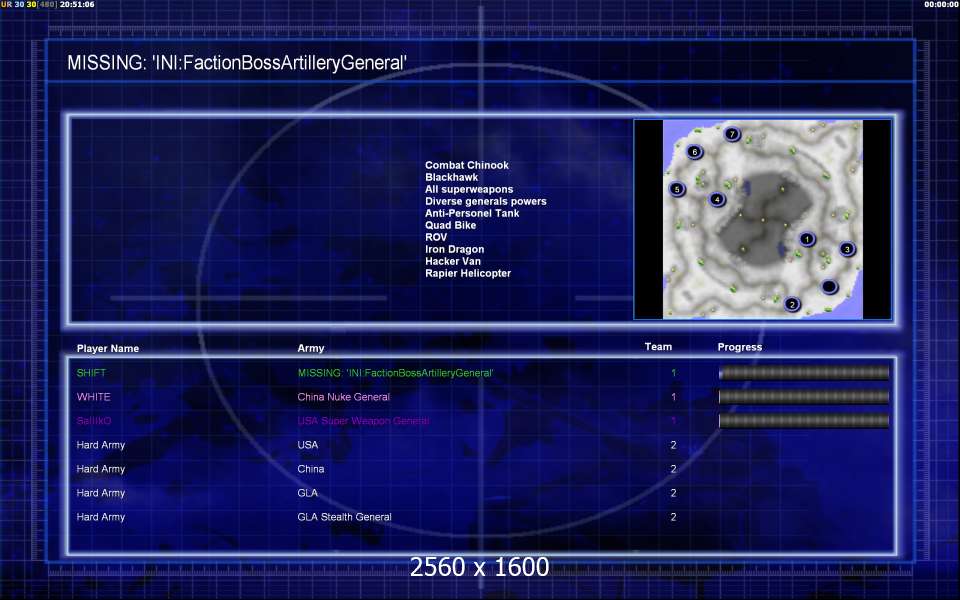Click the Progress column header
The height and width of the screenshot is (600, 960).
point(740,347)
